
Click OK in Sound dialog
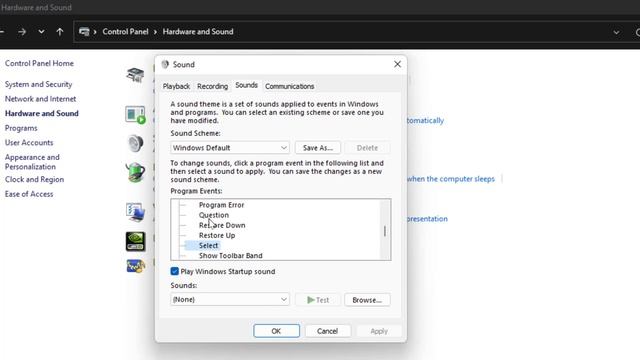click(276, 331)
